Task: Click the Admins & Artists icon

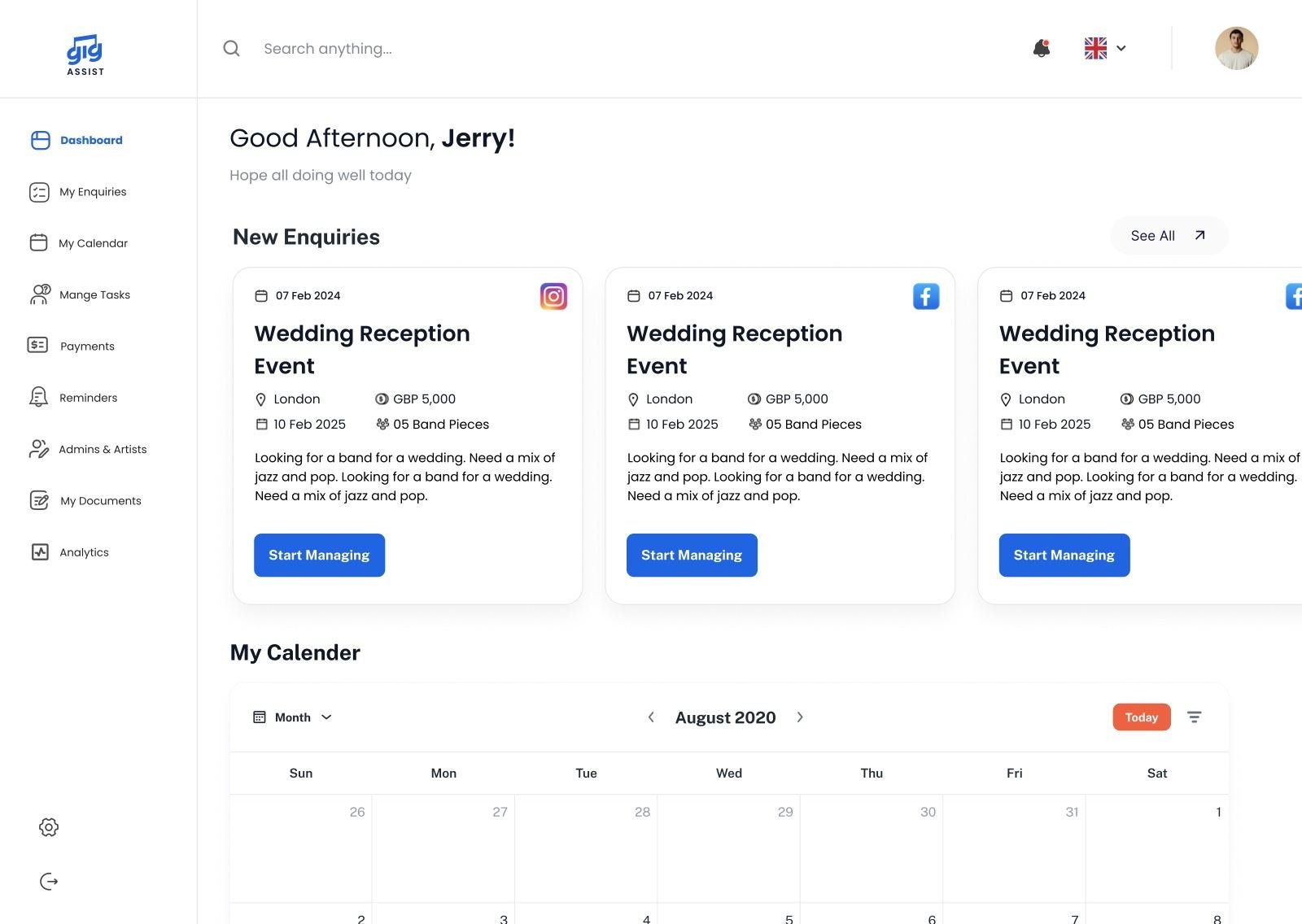Action: [39, 449]
